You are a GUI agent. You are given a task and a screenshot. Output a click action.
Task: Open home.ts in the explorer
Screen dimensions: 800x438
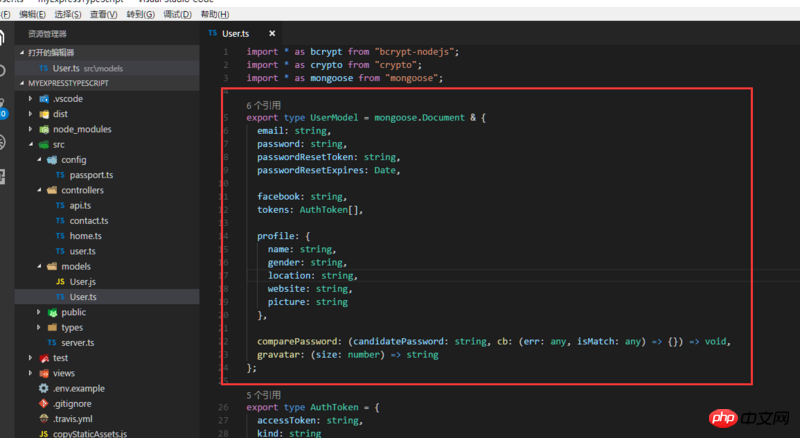pos(86,236)
